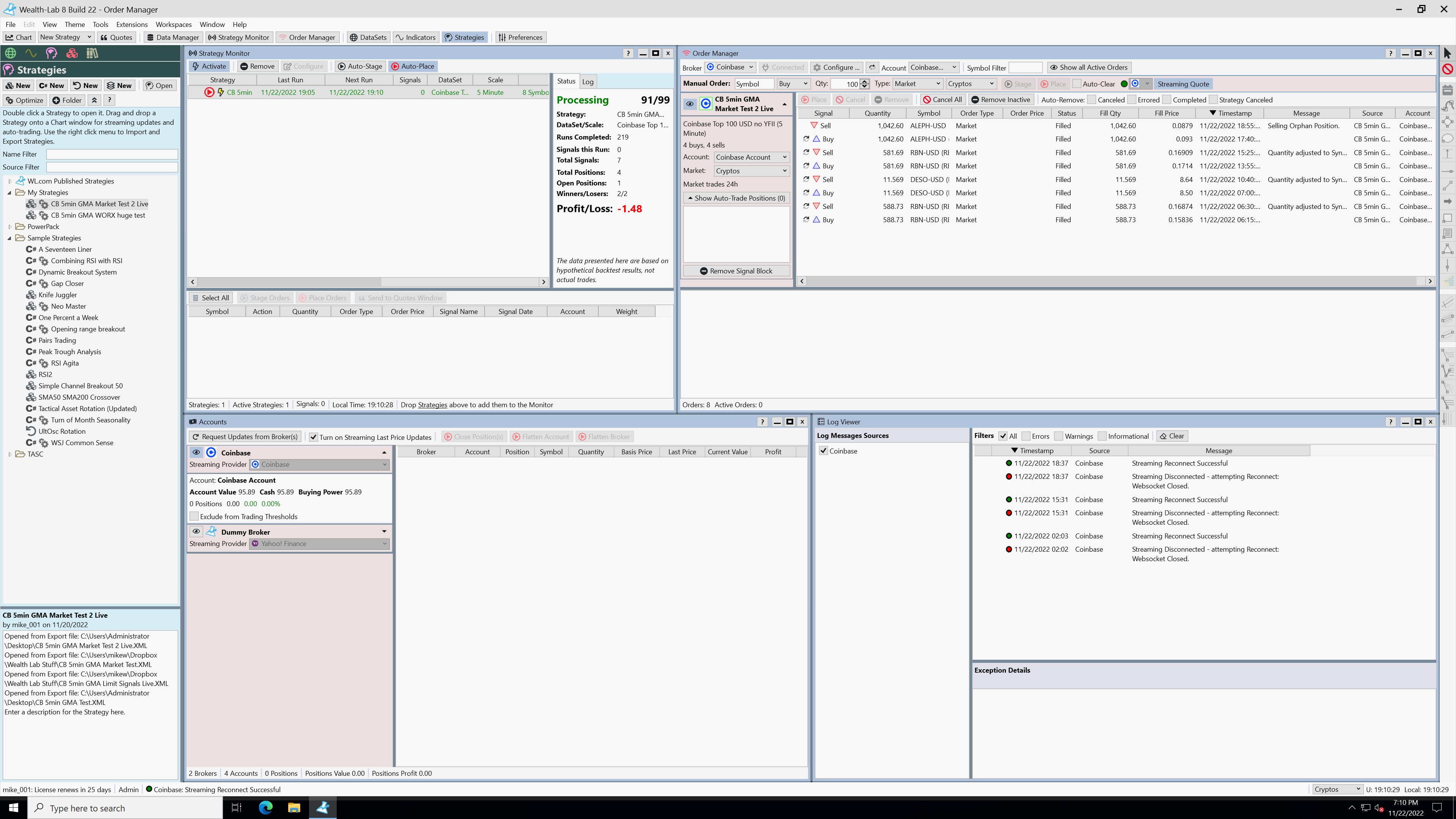1456x819 pixels.
Task: Check Exclude from Trading Thresholds
Action: pos(195,516)
